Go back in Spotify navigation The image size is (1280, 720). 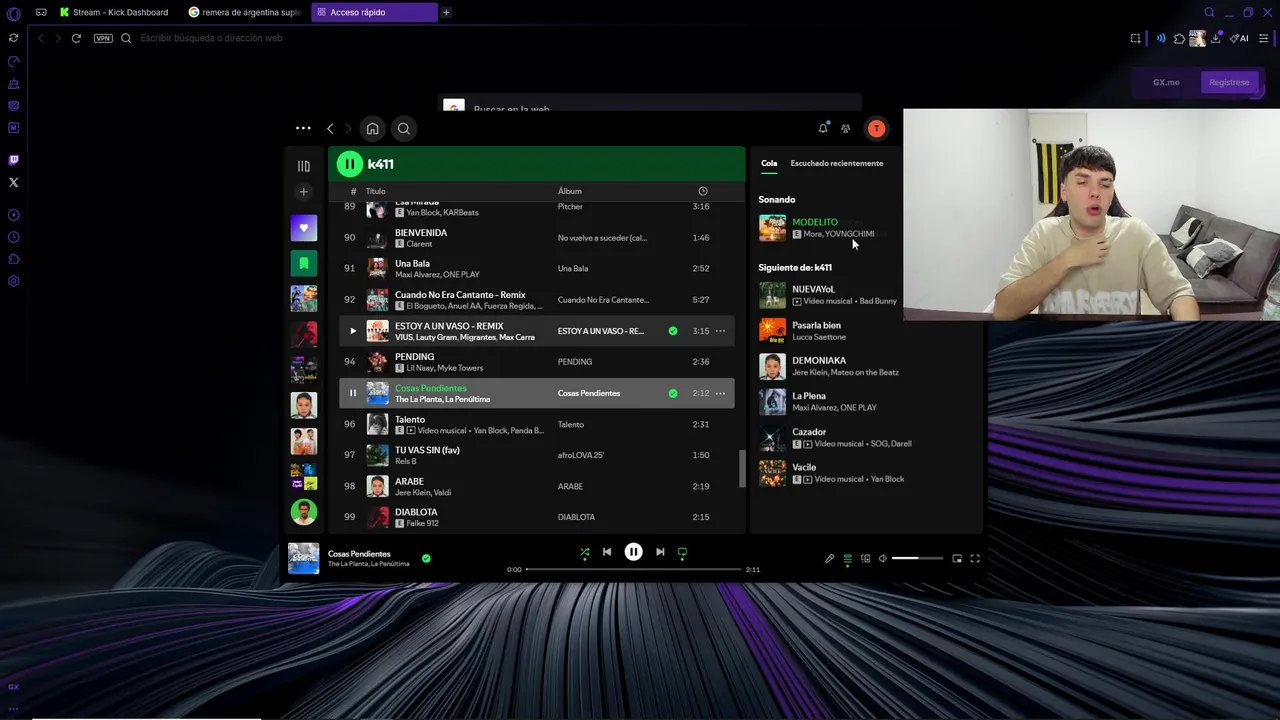click(330, 128)
